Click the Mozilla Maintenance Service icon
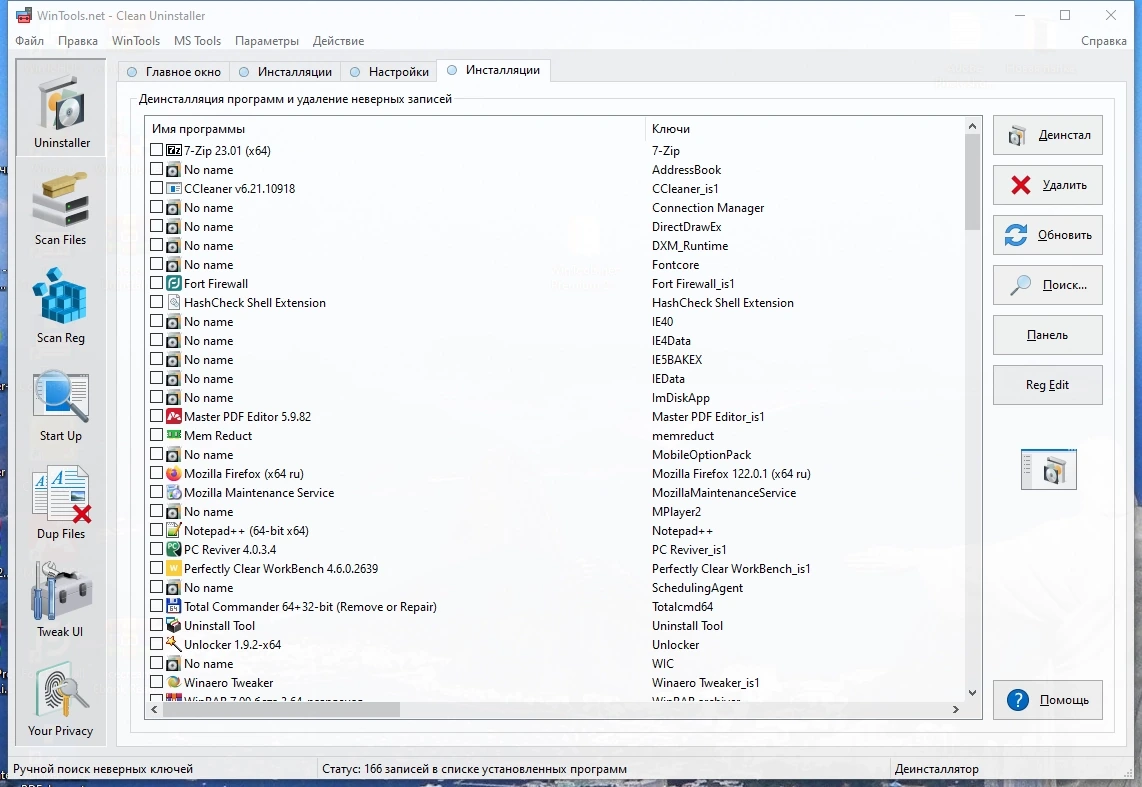Screen dimensions: 1142x787 point(173,492)
